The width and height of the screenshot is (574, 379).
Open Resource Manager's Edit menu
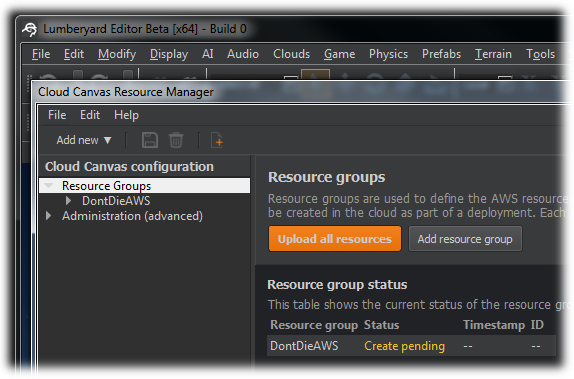coord(90,115)
